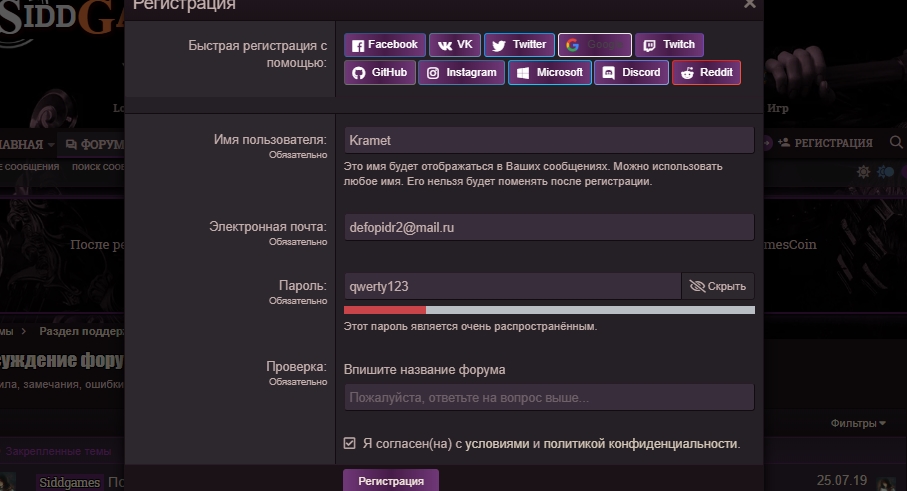Open the Фильтры dropdown
This screenshot has width=907, height=491.
pos(858,423)
